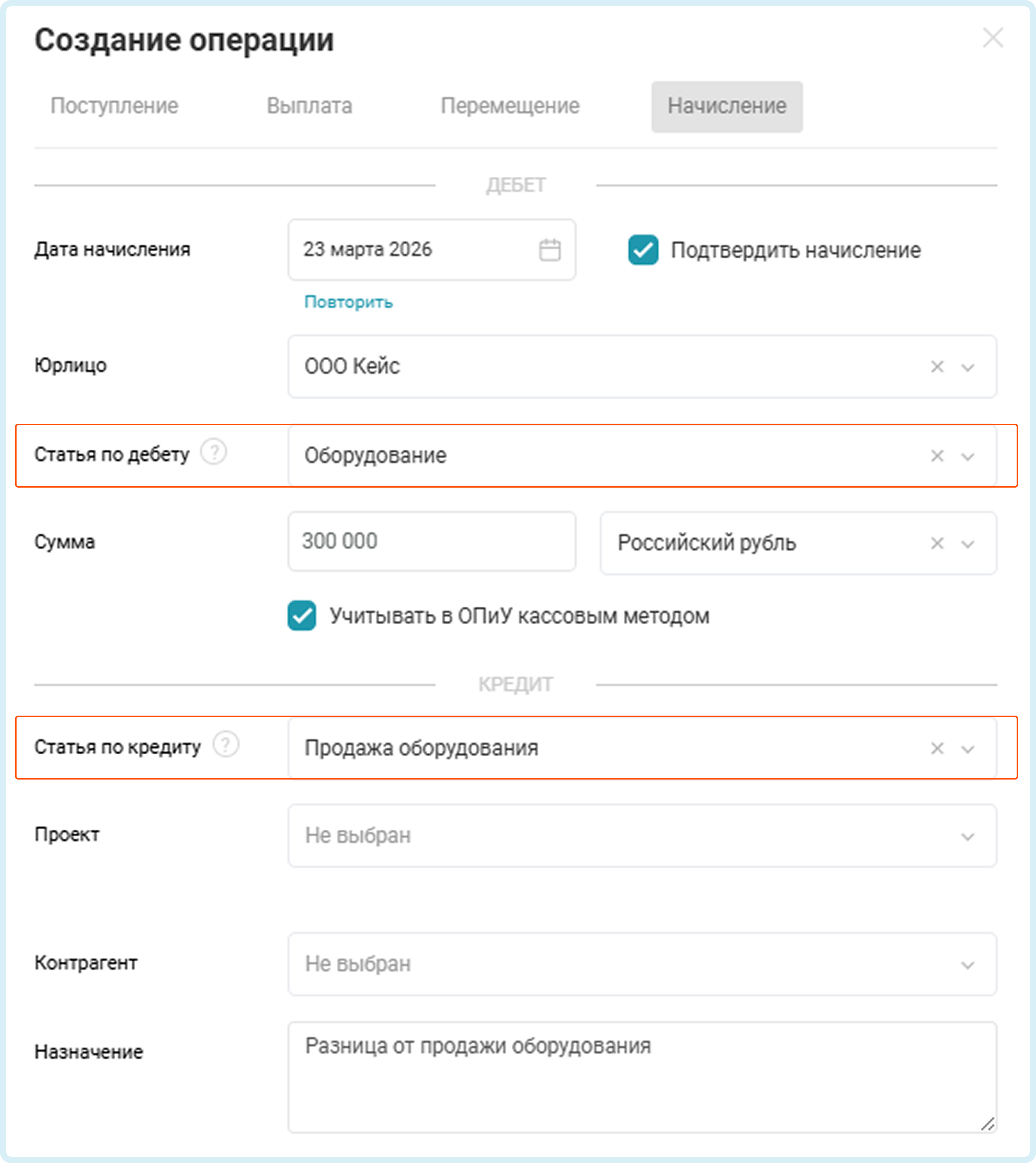Expand the currency dropdown arrow
1036x1163 pixels.
(x=968, y=544)
